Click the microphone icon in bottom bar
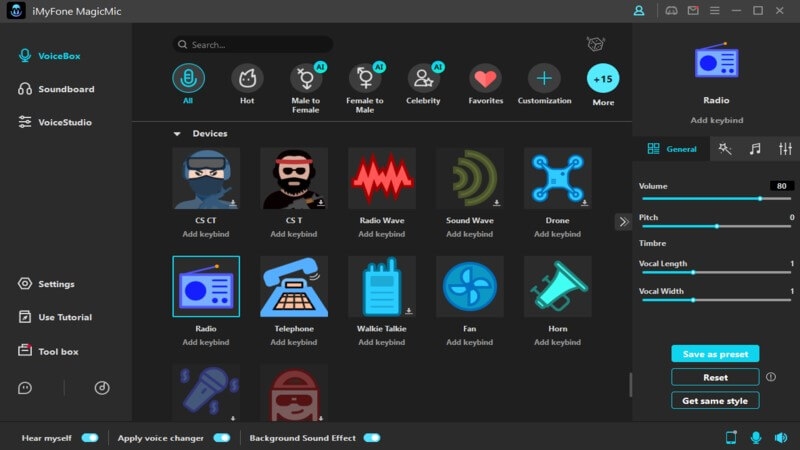The image size is (800, 450). point(756,437)
